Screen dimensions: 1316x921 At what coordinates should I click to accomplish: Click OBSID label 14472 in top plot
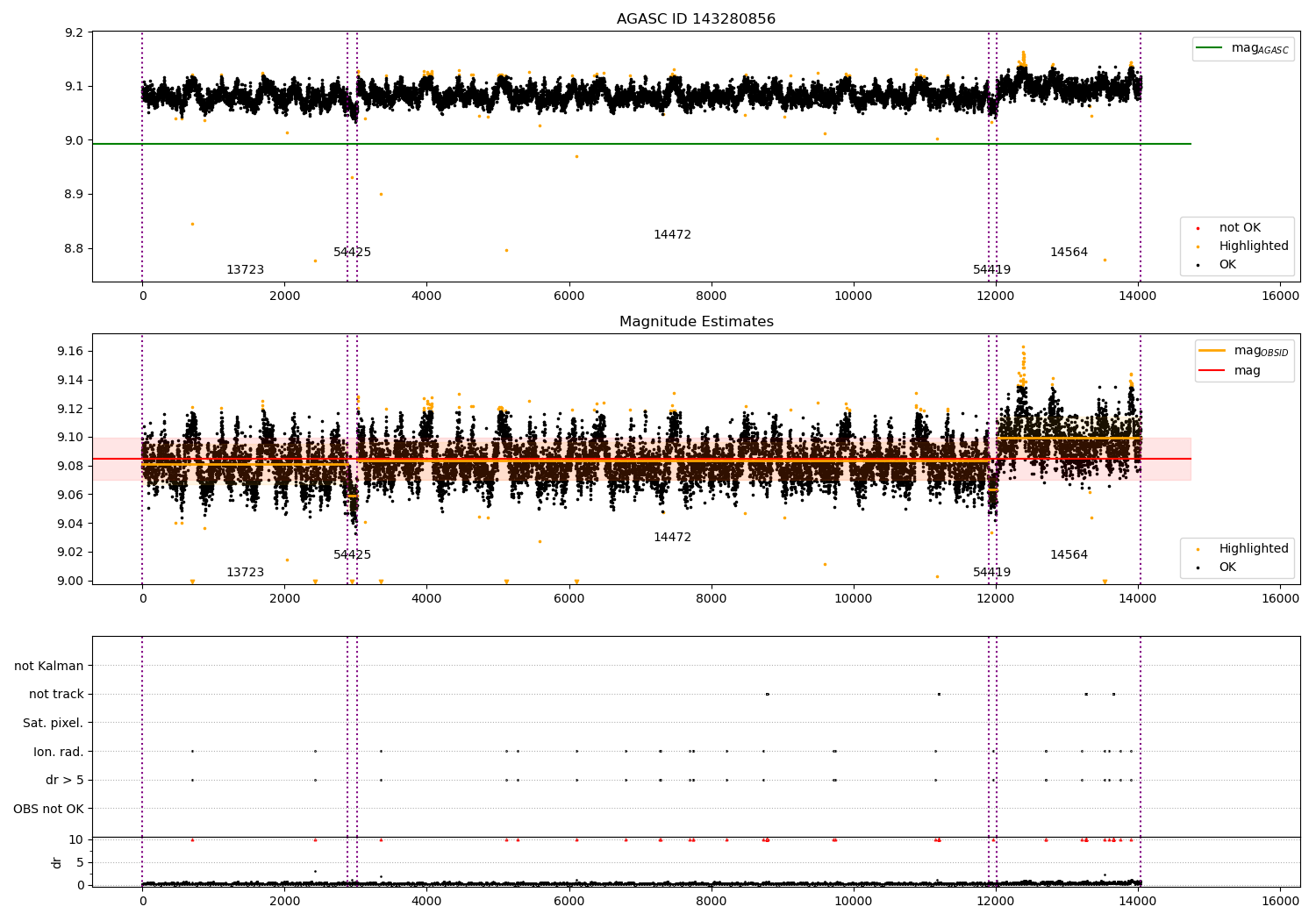(x=672, y=235)
